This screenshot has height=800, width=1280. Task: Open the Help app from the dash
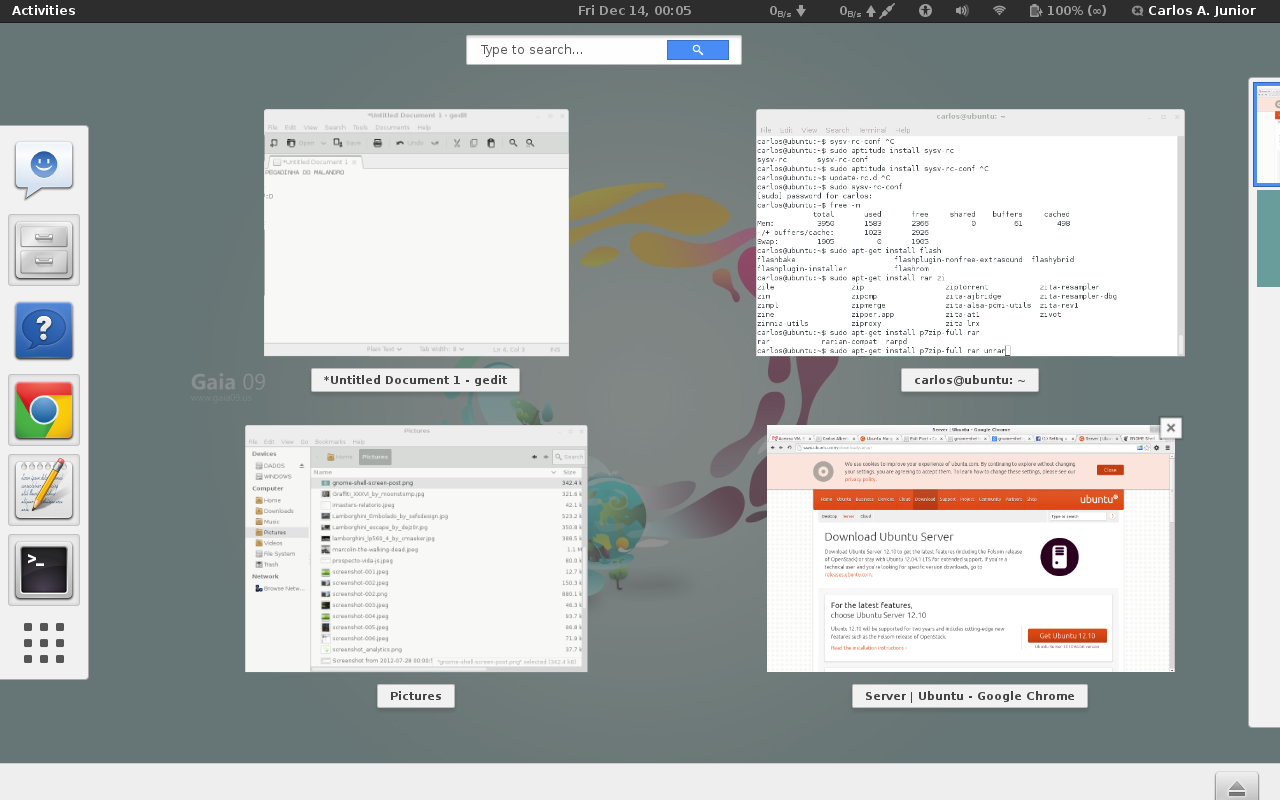(x=44, y=330)
